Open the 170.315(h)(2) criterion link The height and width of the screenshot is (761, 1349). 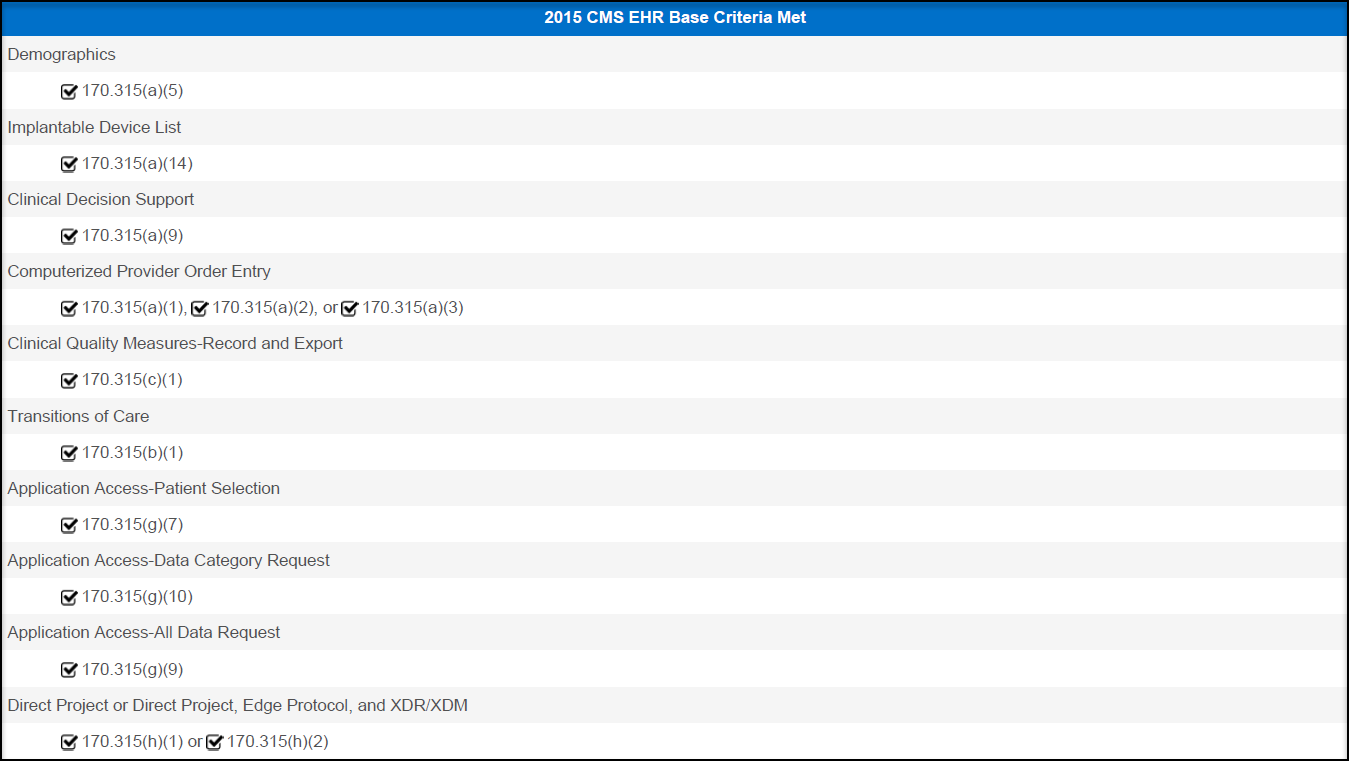click(x=278, y=741)
